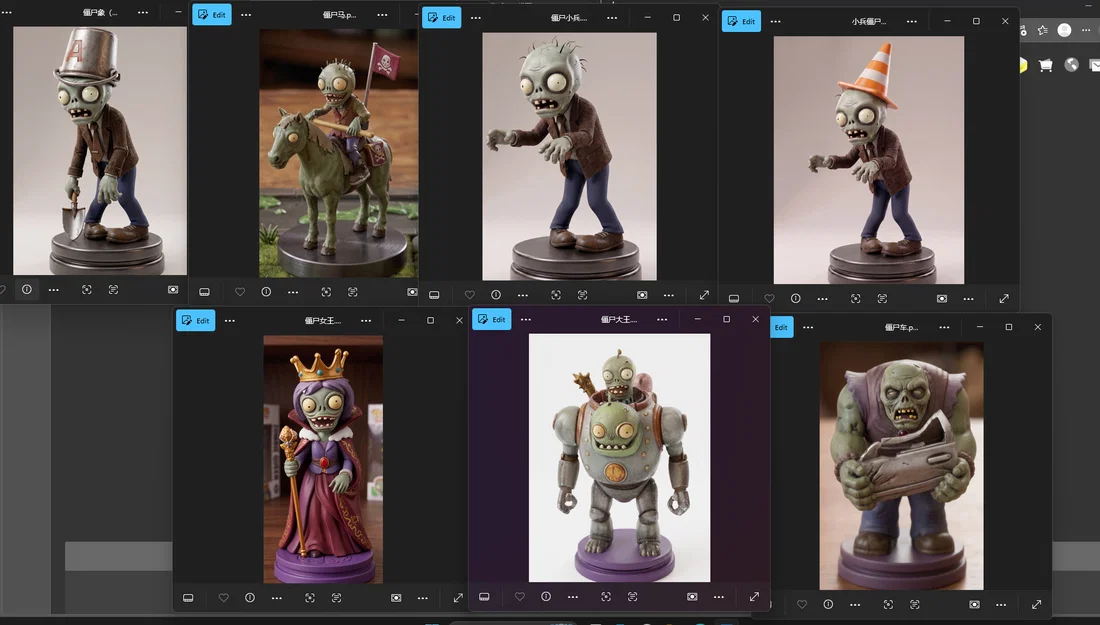Scan text in 僵尸女王 window
Screen dimensions: 1100x625
point(336,598)
